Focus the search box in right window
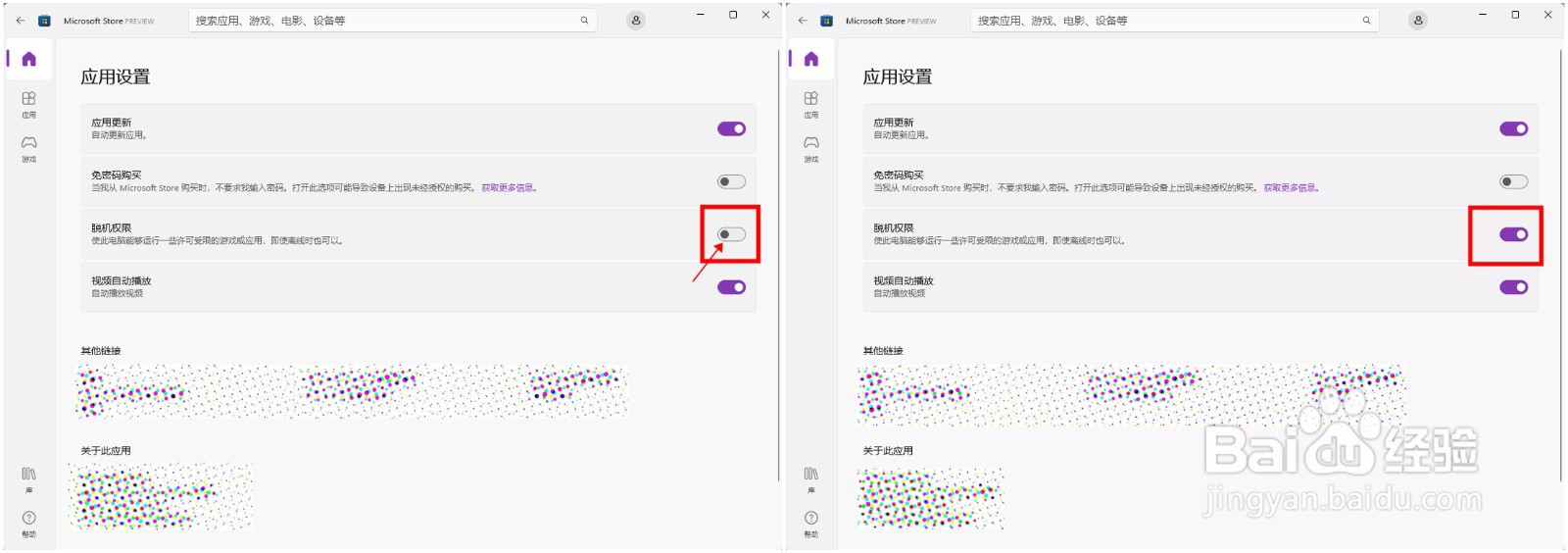The width and height of the screenshot is (1568, 553). [x=1174, y=21]
